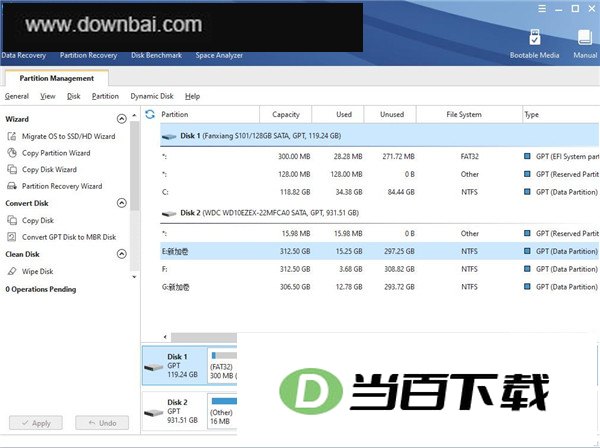Click Partition Recovery Wizard link
The image size is (600, 448).
[x=62, y=186]
